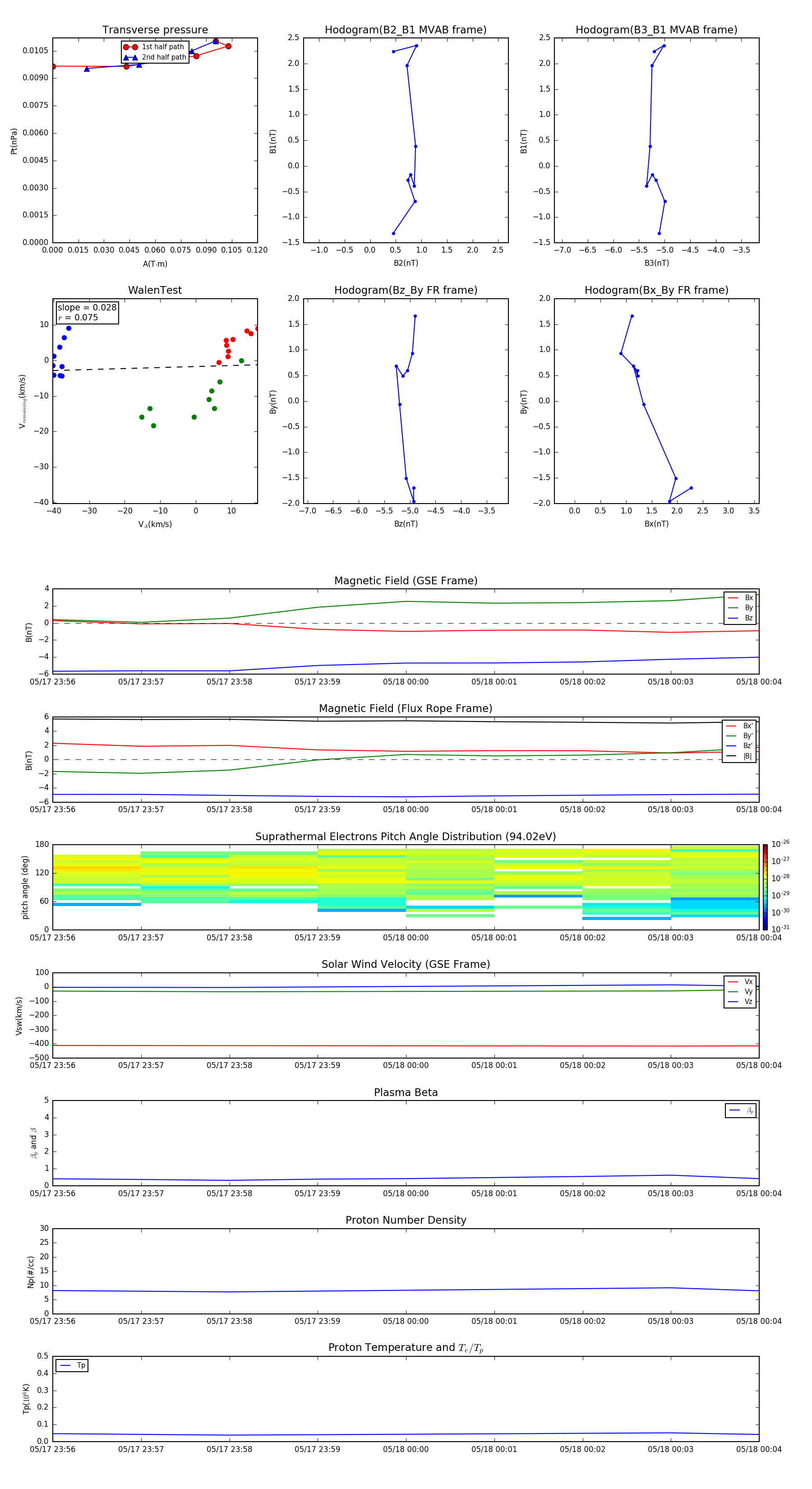Click the Vz entry in velocity legend
This screenshot has height=1489, width=812.
(x=740, y=1002)
